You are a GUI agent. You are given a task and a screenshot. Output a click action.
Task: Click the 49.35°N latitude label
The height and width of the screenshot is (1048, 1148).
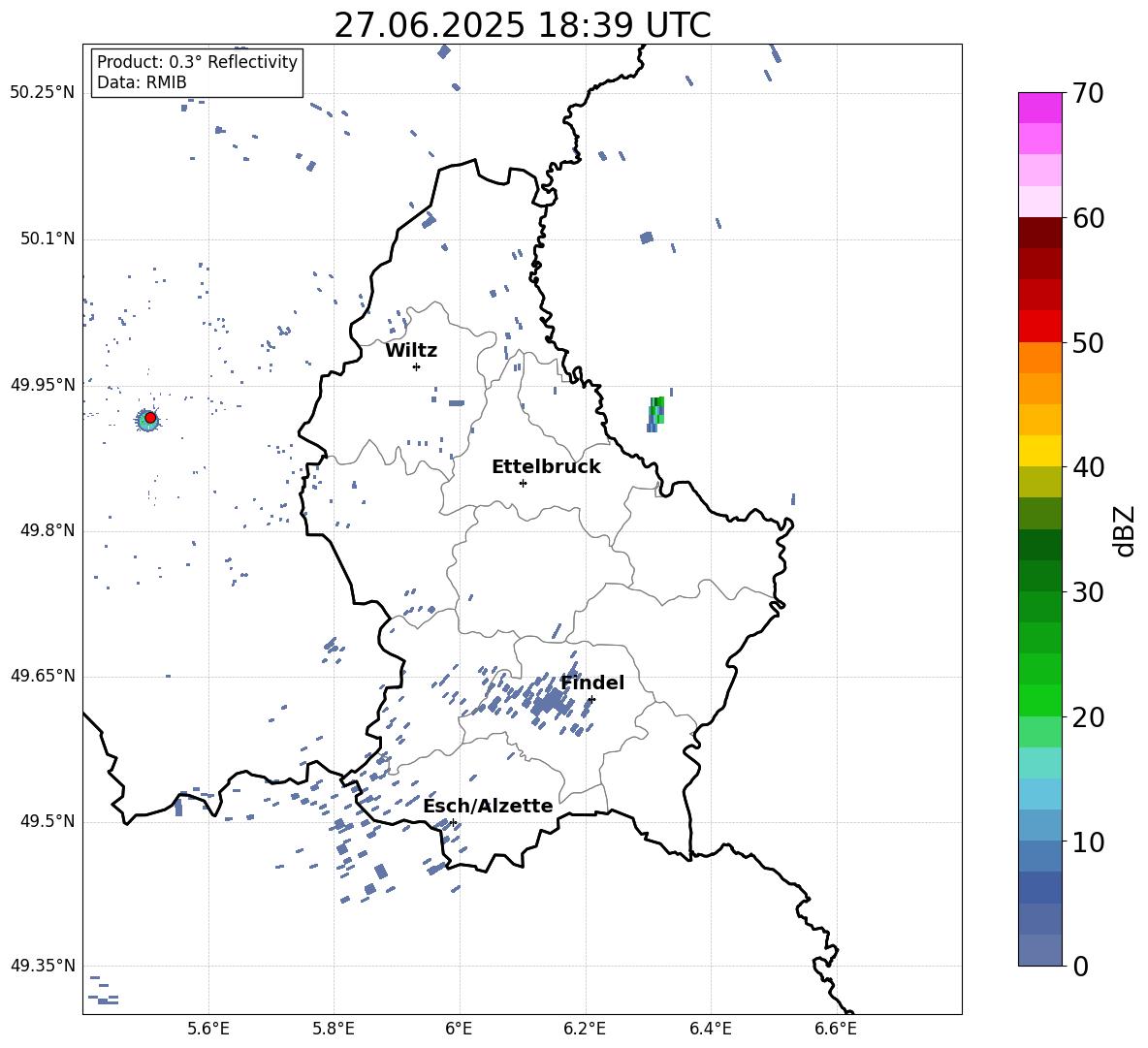coord(43,966)
